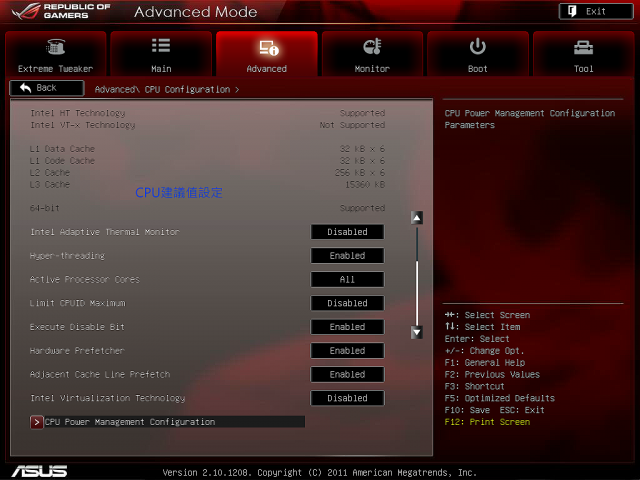Select the Hyper-threading setting label
The image size is (640, 480).
click(67, 256)
